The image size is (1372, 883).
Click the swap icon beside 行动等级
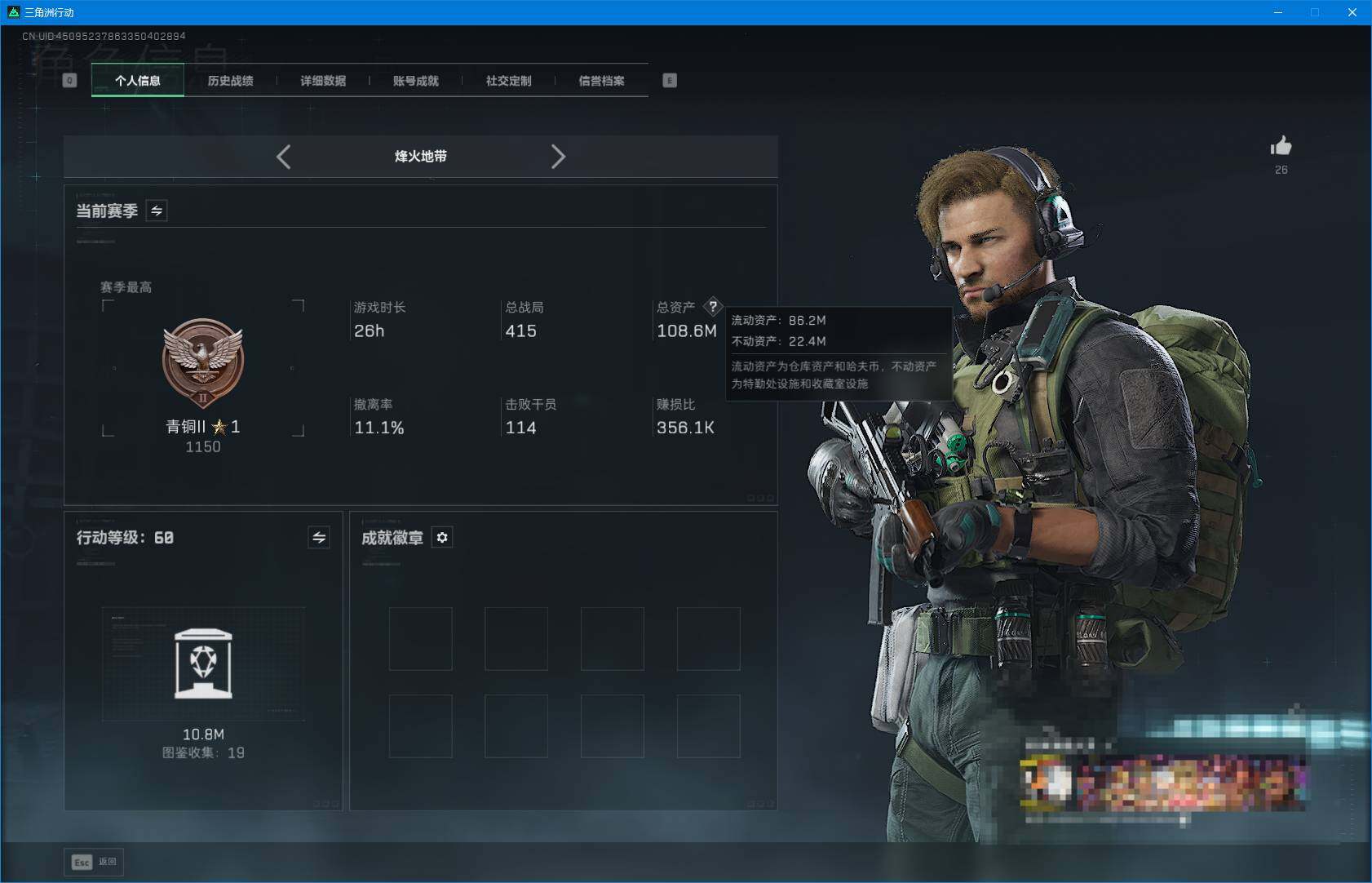[319, 537]
